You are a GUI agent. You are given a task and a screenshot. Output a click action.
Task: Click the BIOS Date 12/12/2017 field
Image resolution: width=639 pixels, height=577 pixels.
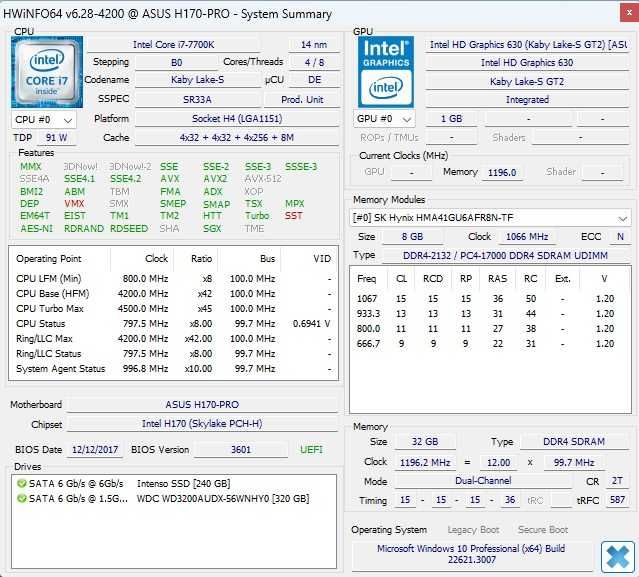coord(95,450)
